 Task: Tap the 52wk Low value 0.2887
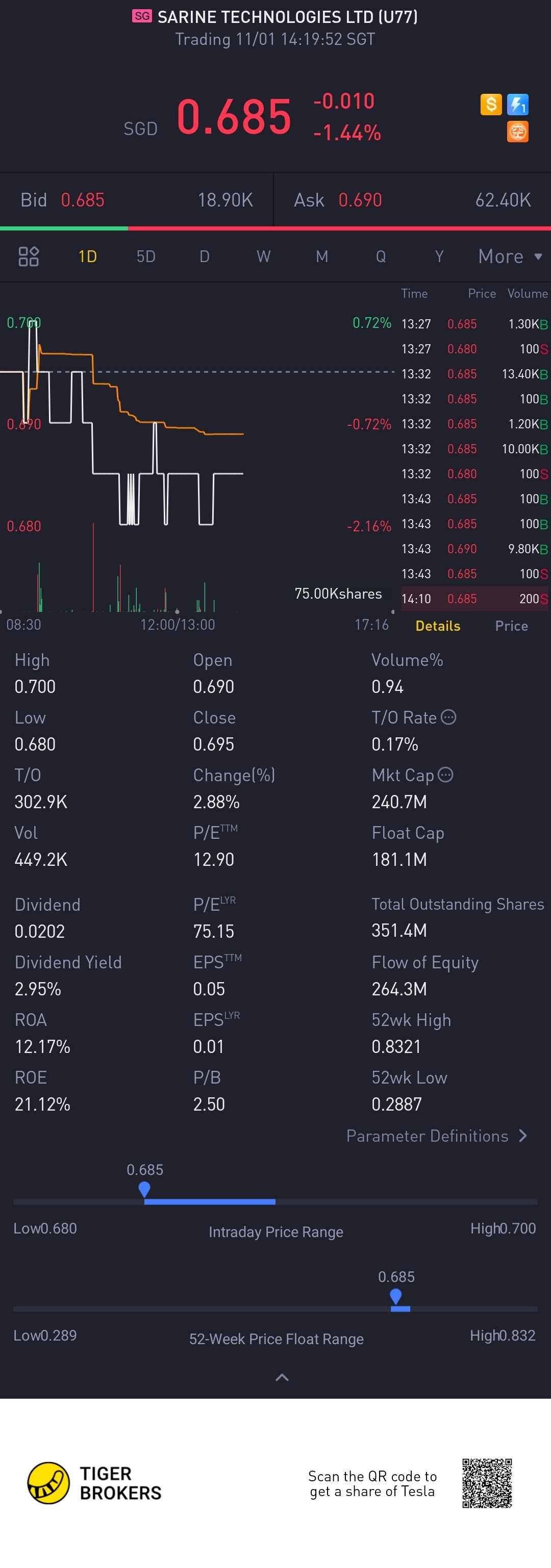click(x=396, y=1104)
